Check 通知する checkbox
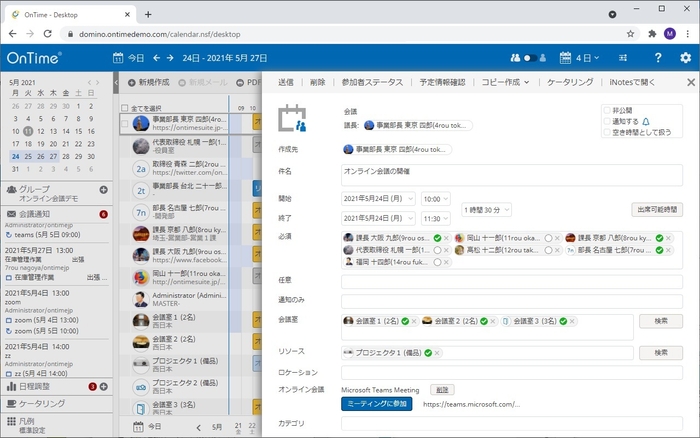Viewport: 700px width, 438px height. pyautogui.click(x=607, y=121)
